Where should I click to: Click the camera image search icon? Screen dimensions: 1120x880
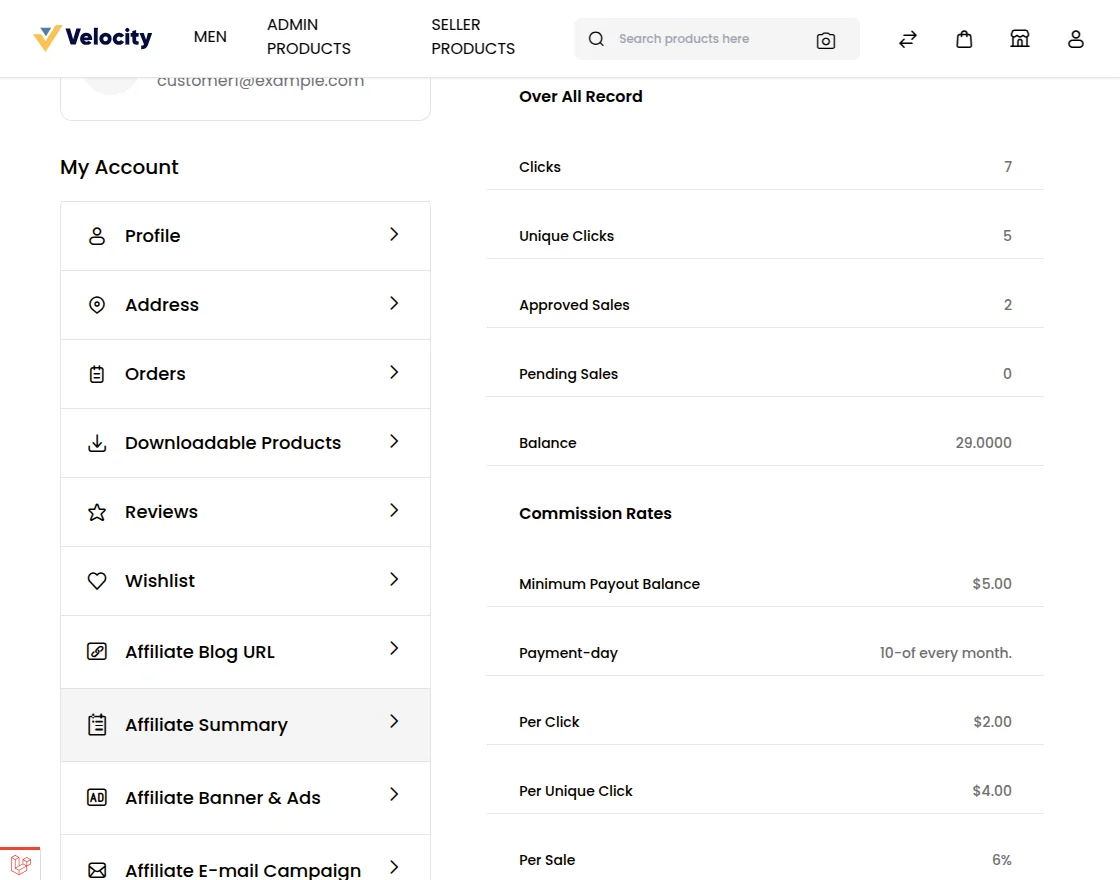(x=825, y=40)
